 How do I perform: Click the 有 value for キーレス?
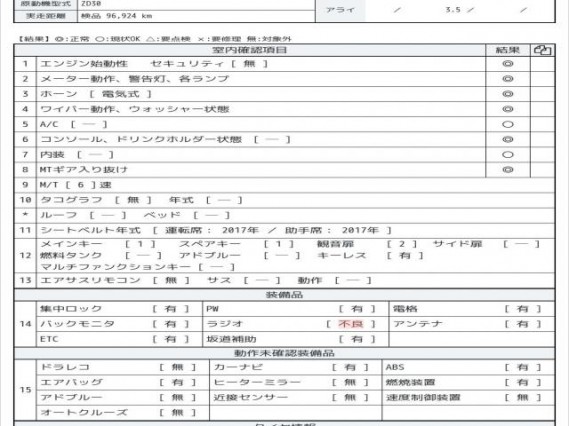click(405, 255)
